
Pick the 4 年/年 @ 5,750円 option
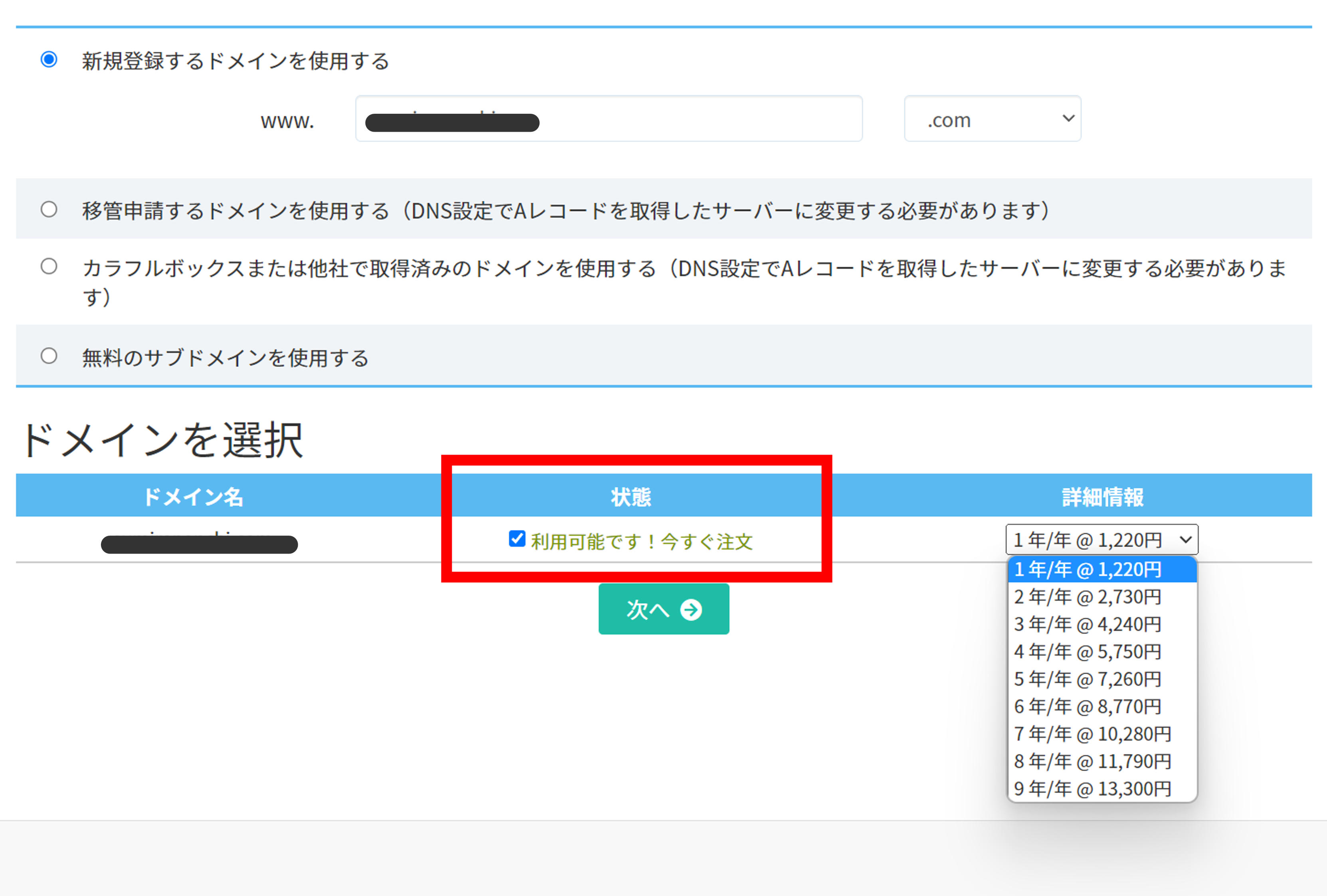(1102, 652)
